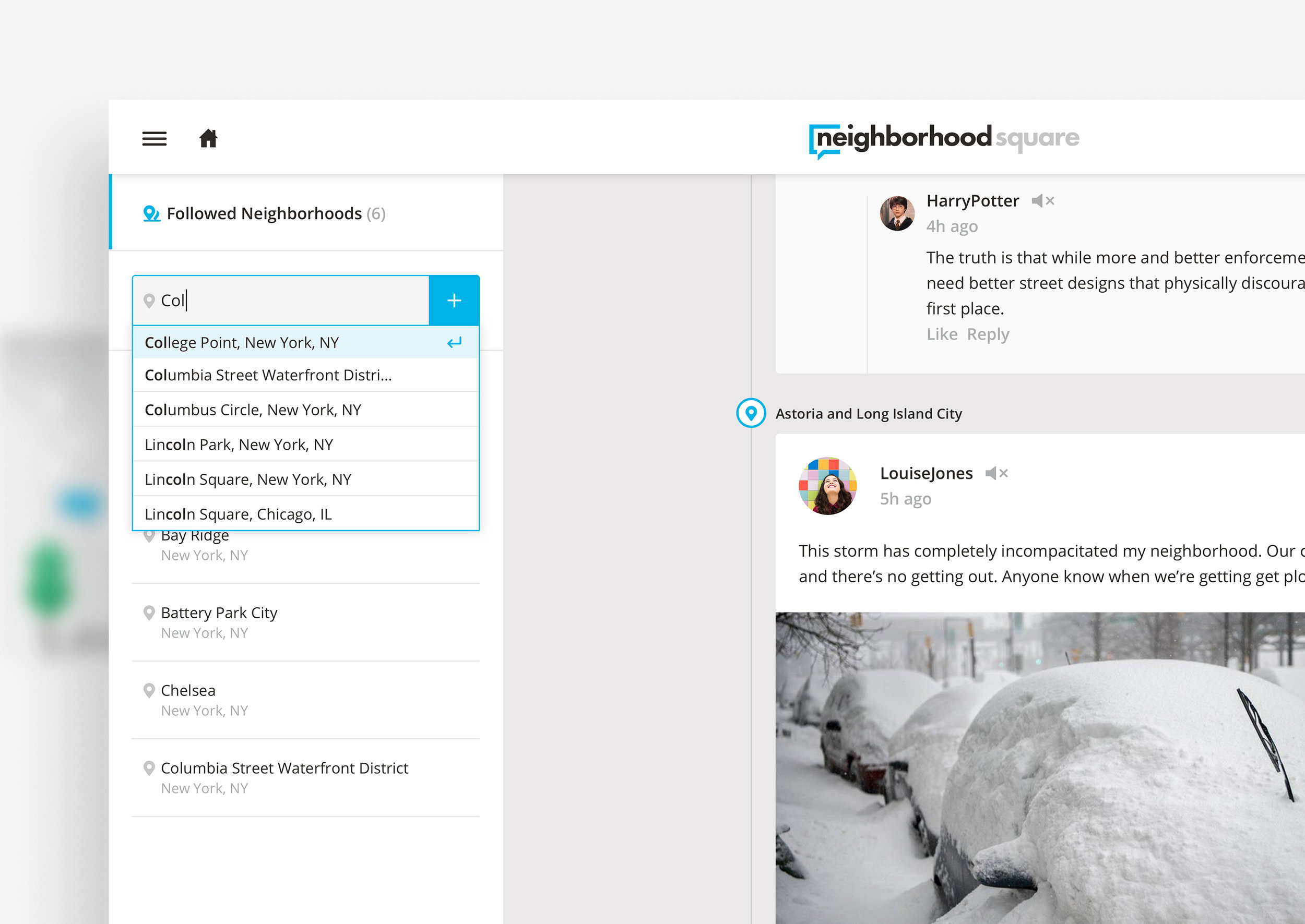
Task: Click the 4h ago timestamp
Action: pos(952,226)
